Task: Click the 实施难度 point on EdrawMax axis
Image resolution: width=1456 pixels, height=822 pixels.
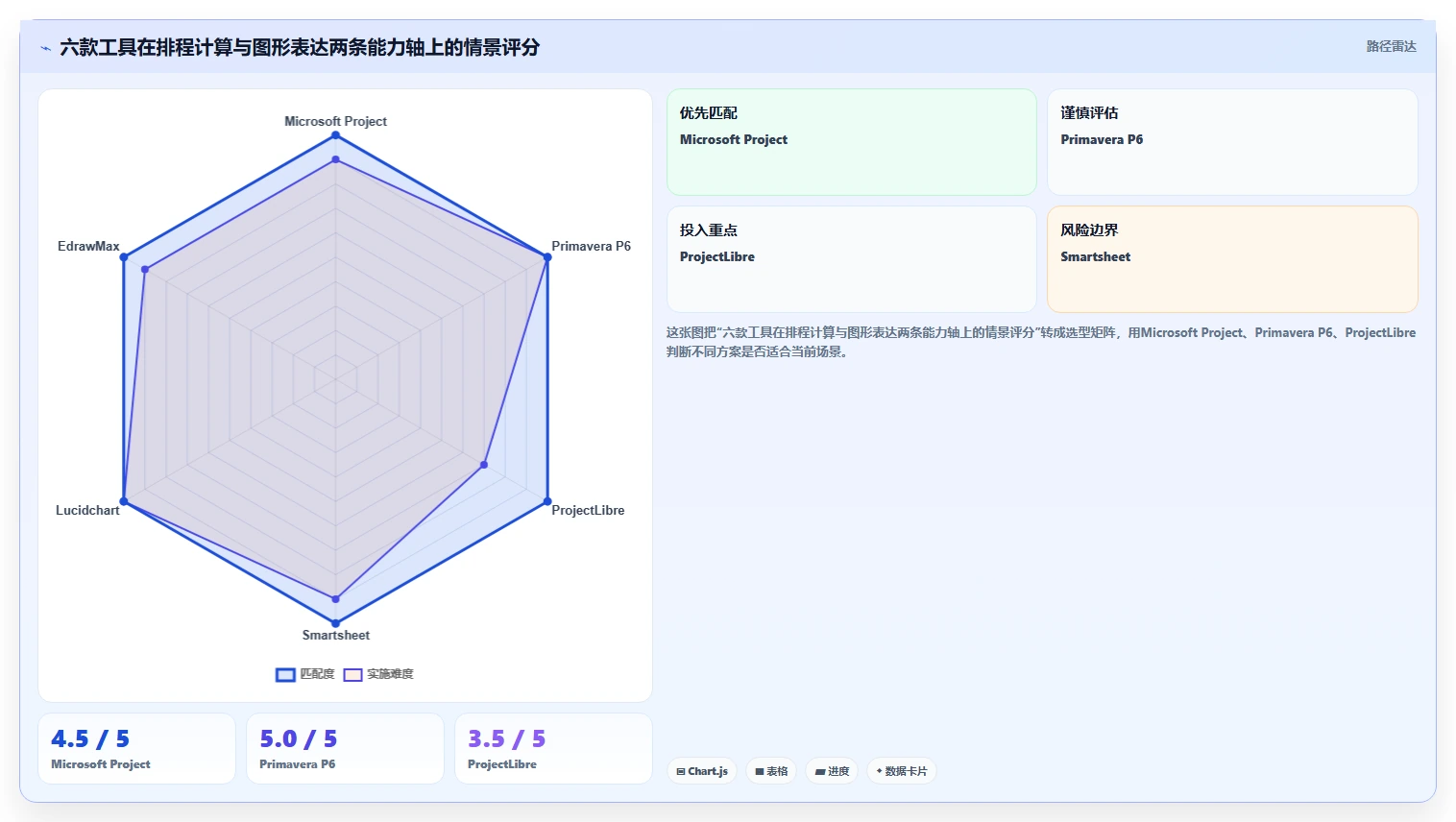Action: point(145,270)
